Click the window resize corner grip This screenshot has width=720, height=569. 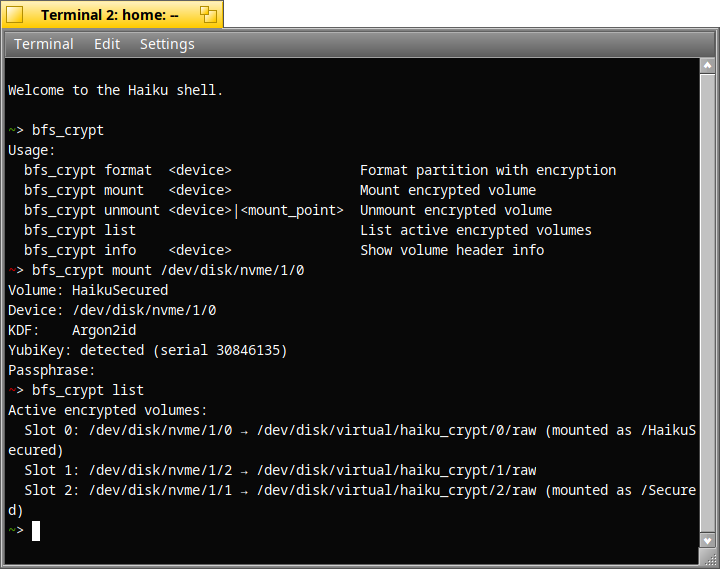point(708,558)
